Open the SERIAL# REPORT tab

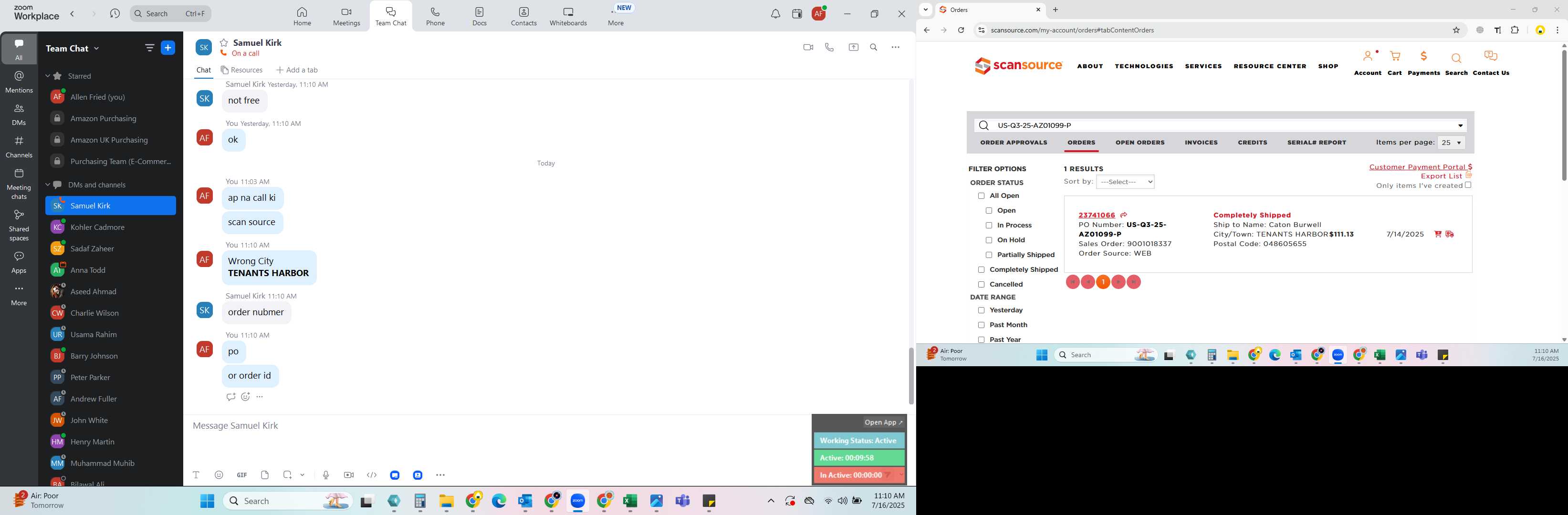coord(1317,143)
